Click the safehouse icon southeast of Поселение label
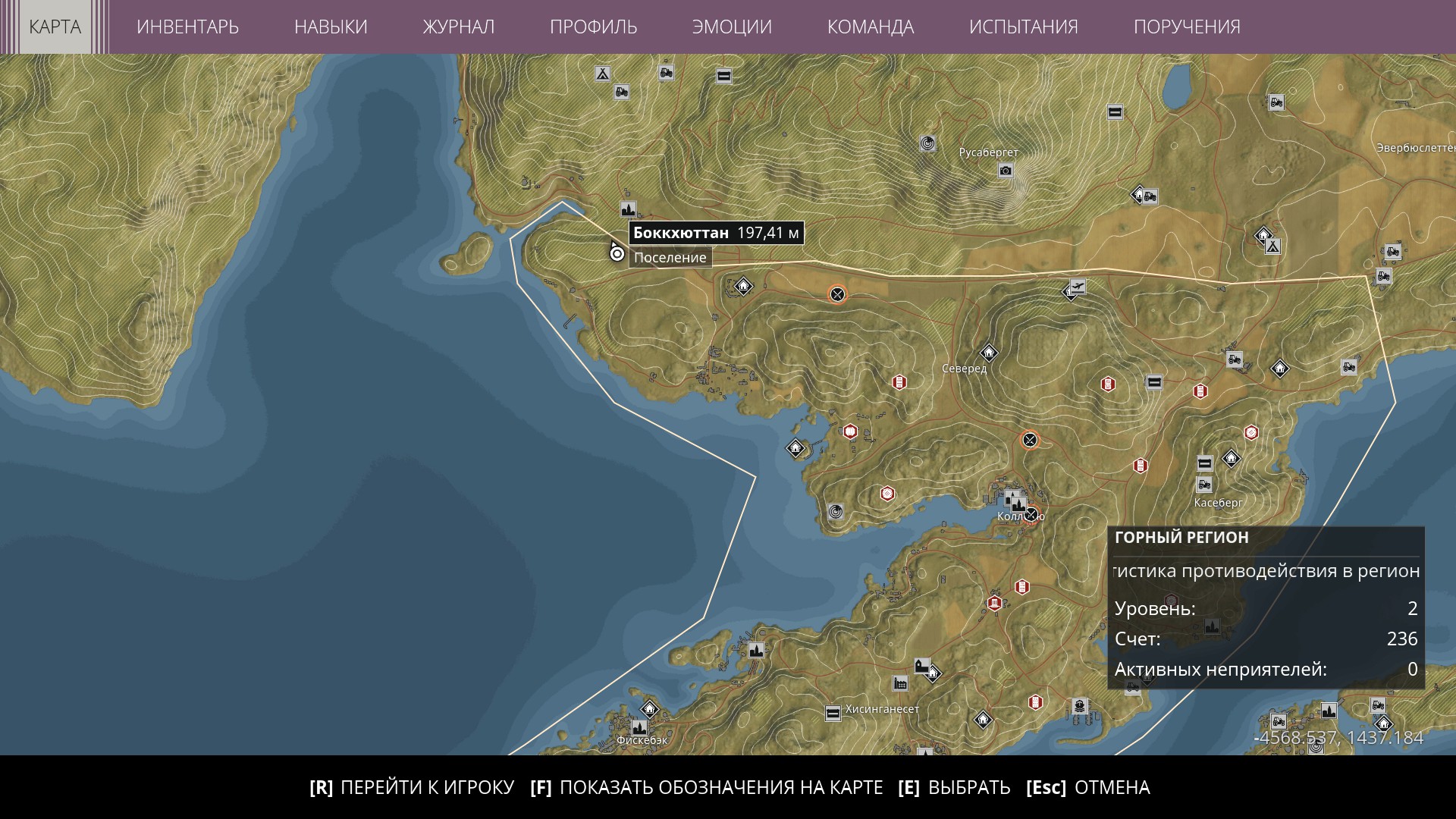This screenshot has width=1456, height=819. pyautogui.click(x=744, y=286)
